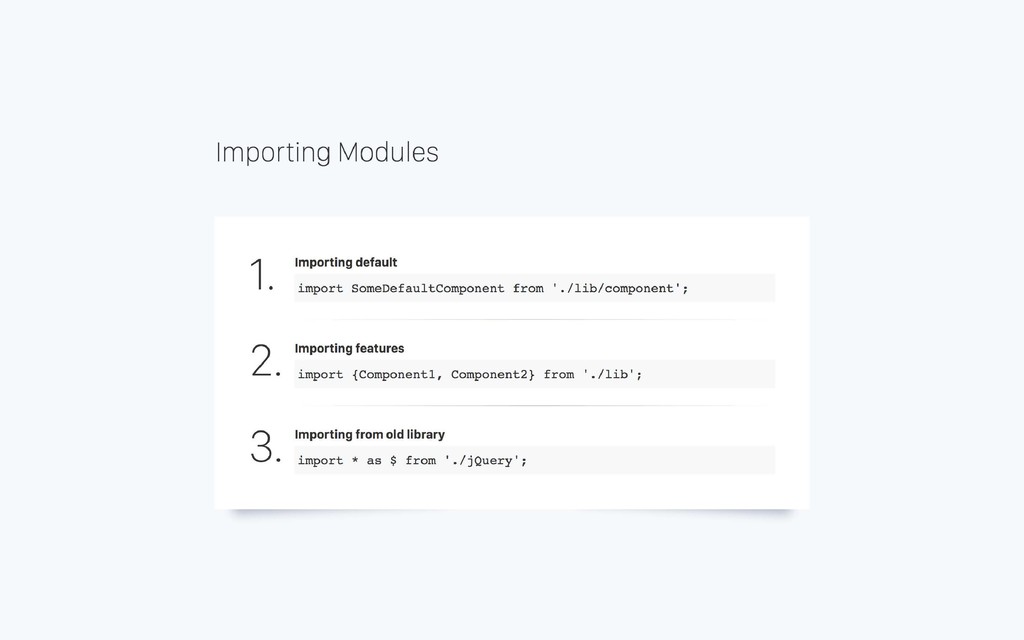Click the asterisk in the third import

coord(355,459)
